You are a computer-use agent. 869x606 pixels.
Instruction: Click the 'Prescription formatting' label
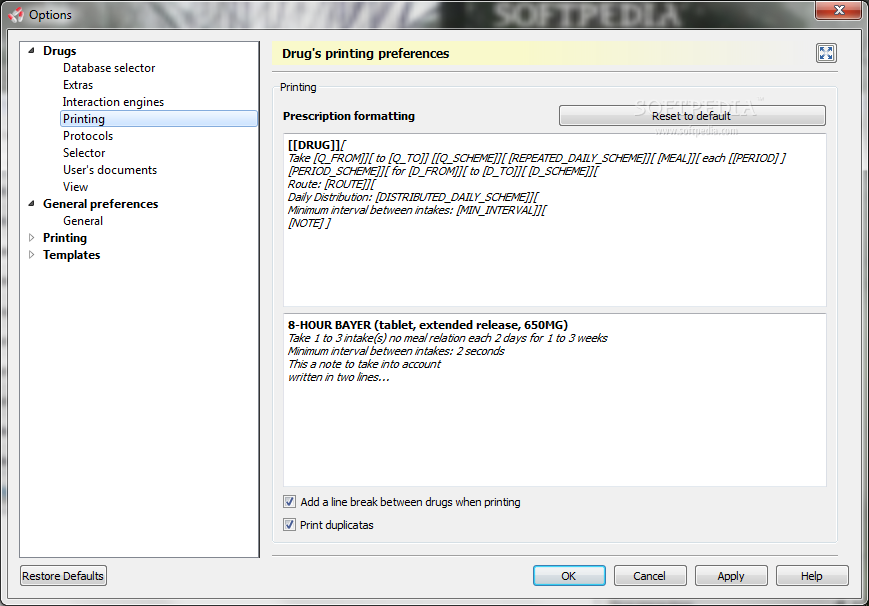click(x=349, y=116)
